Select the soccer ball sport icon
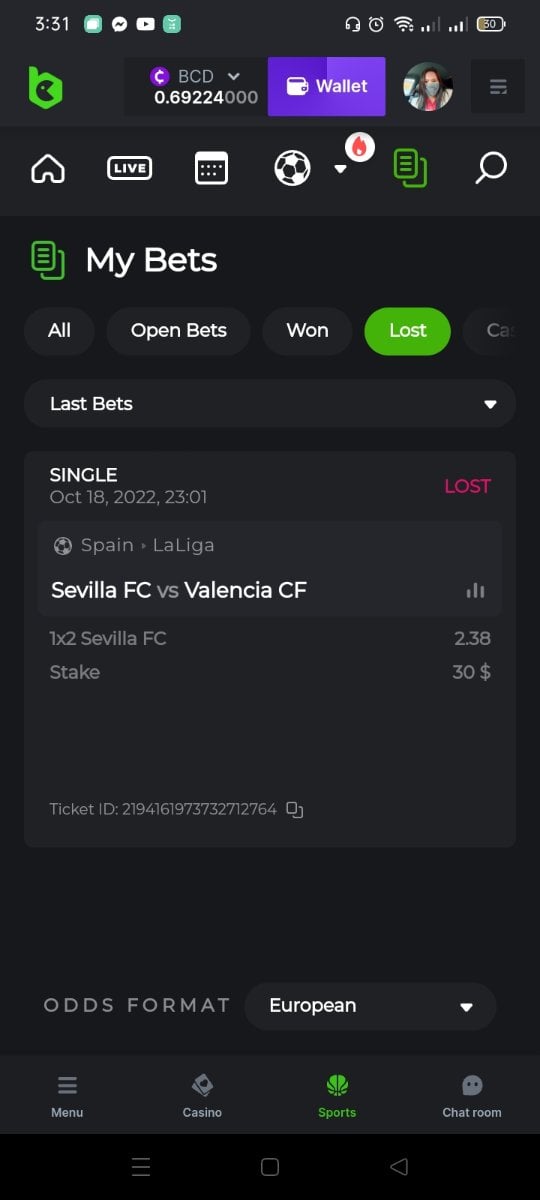 [x=292, y=168]
